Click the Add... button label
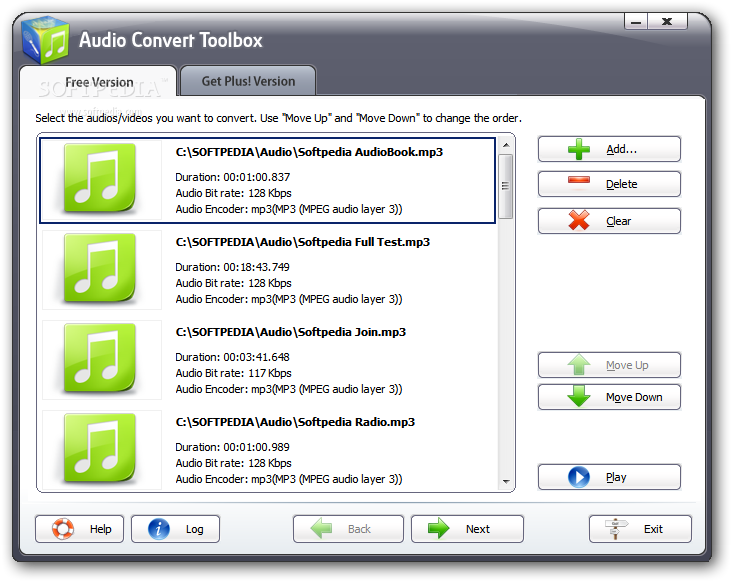Image resolution: width=732 pixels, height=582 pixels. coord(621,149)
